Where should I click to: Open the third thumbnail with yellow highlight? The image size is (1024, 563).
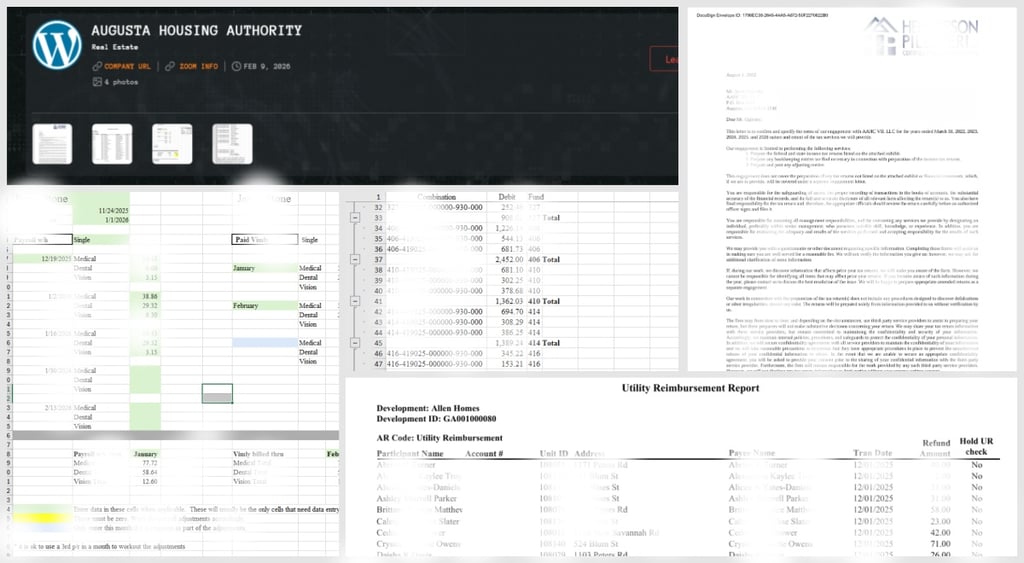172,144
